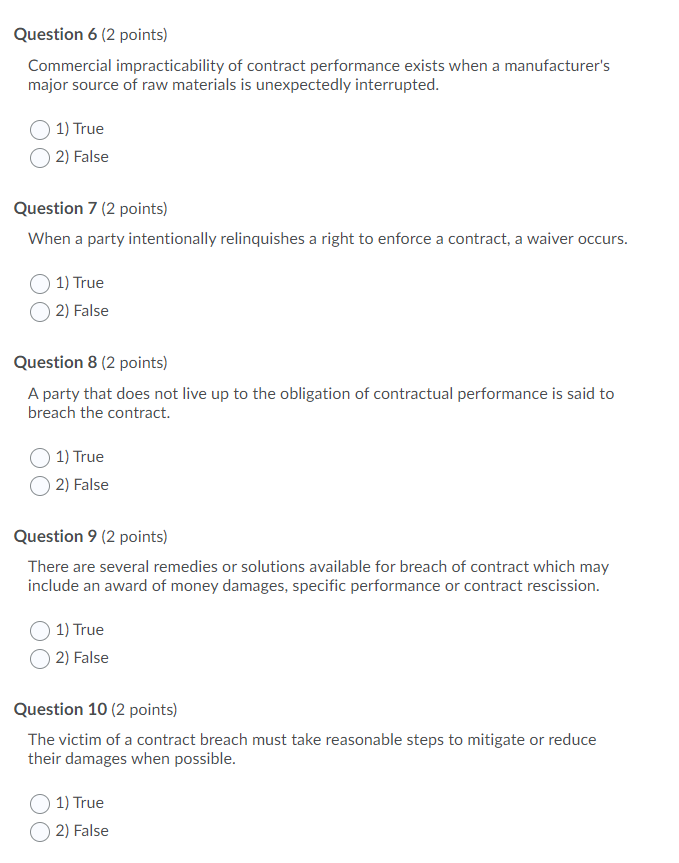Select False for Question 8

(x=40, y=485)
